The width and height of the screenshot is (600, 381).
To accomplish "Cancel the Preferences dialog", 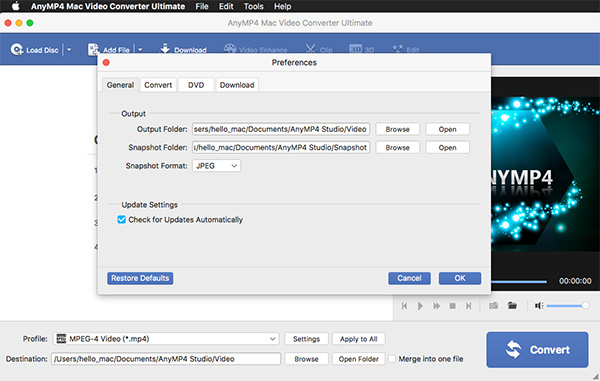I will point(409,278).
